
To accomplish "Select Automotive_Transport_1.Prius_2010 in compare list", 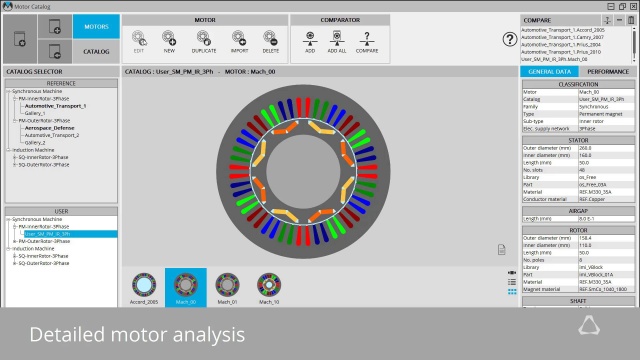I will click(x=561, y=52).
